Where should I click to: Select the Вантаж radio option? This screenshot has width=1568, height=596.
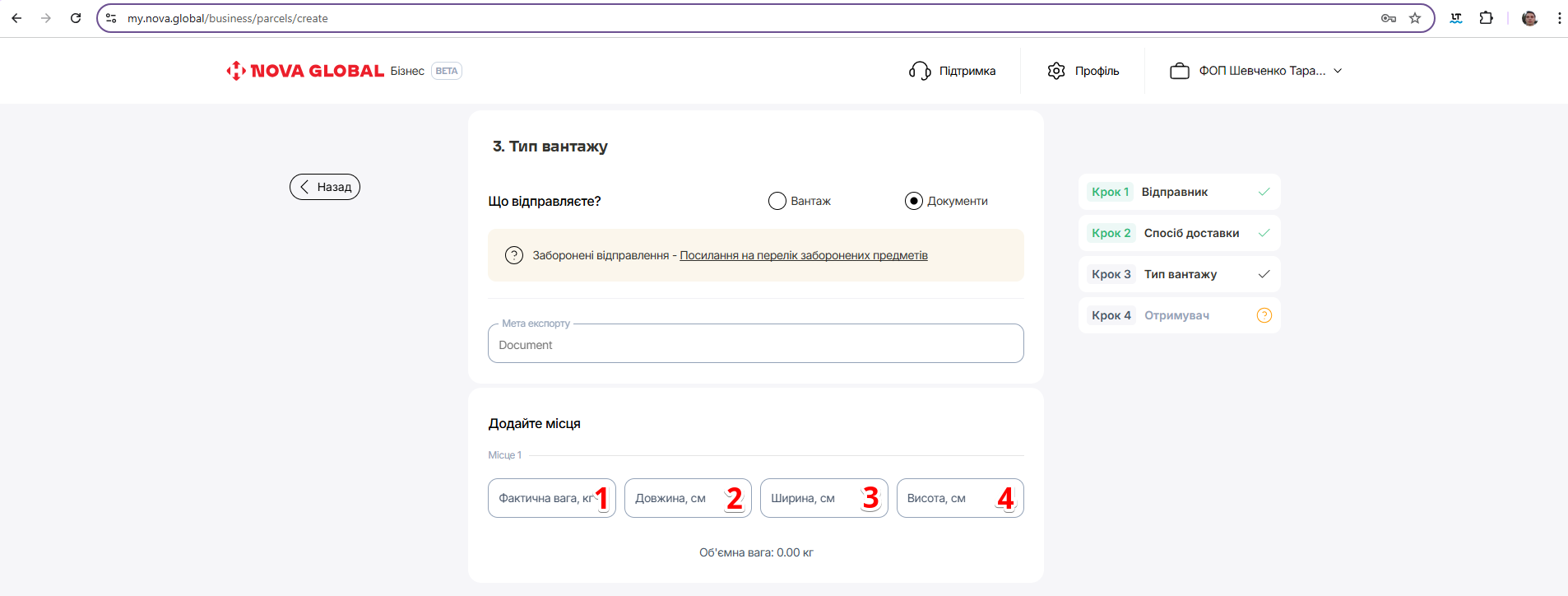(x=777, y=201)
